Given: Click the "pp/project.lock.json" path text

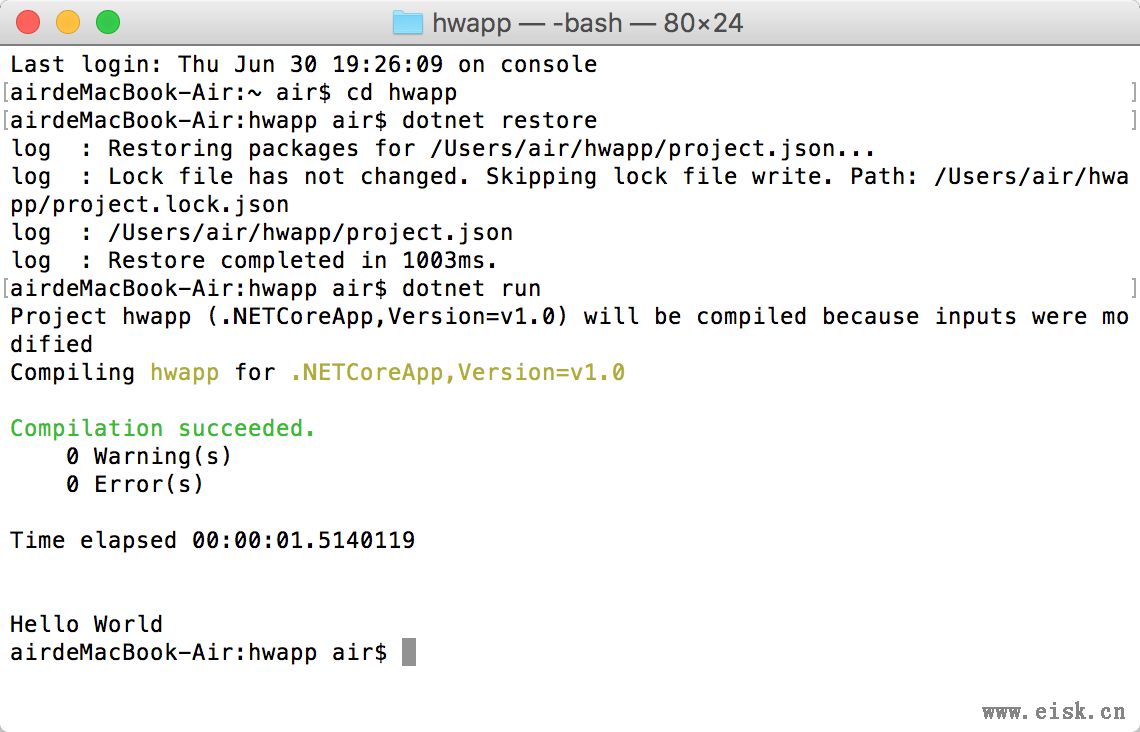Looking at the screenshot, I should pos(149,204).
